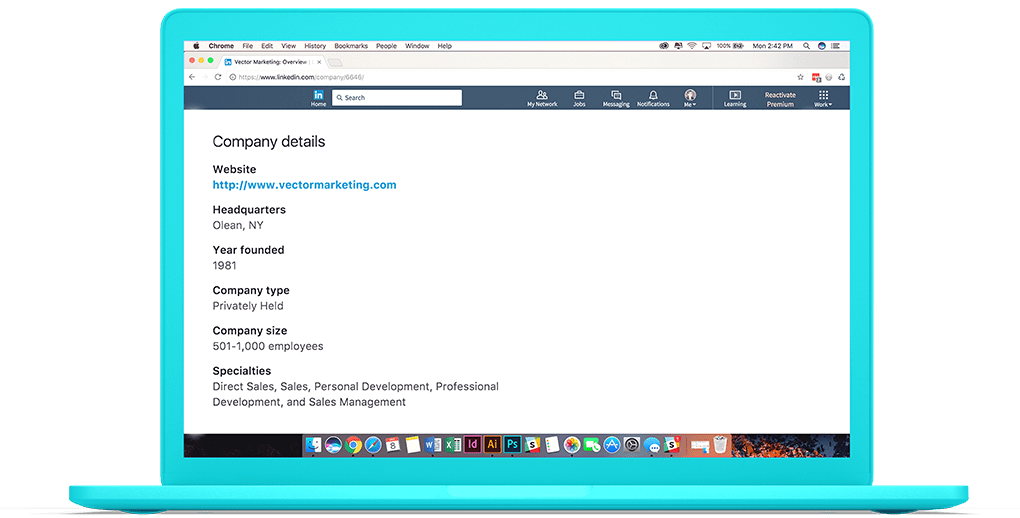Open the View menu

[289, 46]
